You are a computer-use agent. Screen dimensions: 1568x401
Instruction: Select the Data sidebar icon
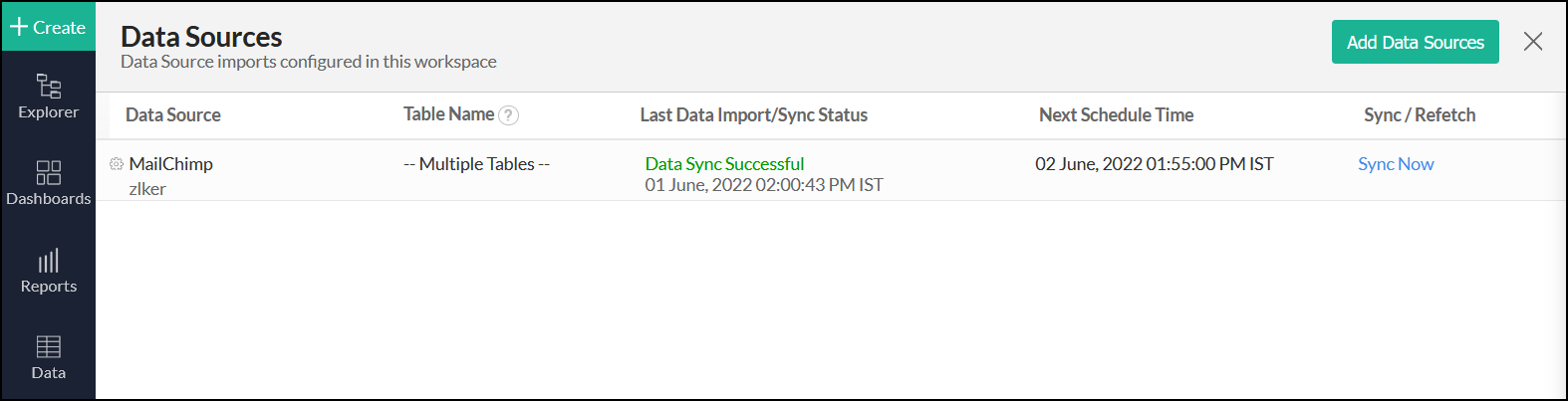(48, 357)
